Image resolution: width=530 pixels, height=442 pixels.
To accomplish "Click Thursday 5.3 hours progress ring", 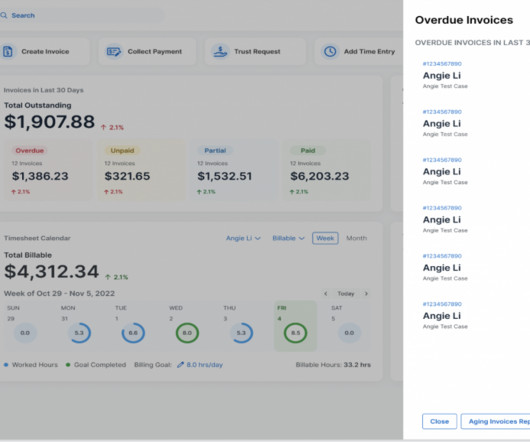I will pyautogui.click(x=241, y=333).
